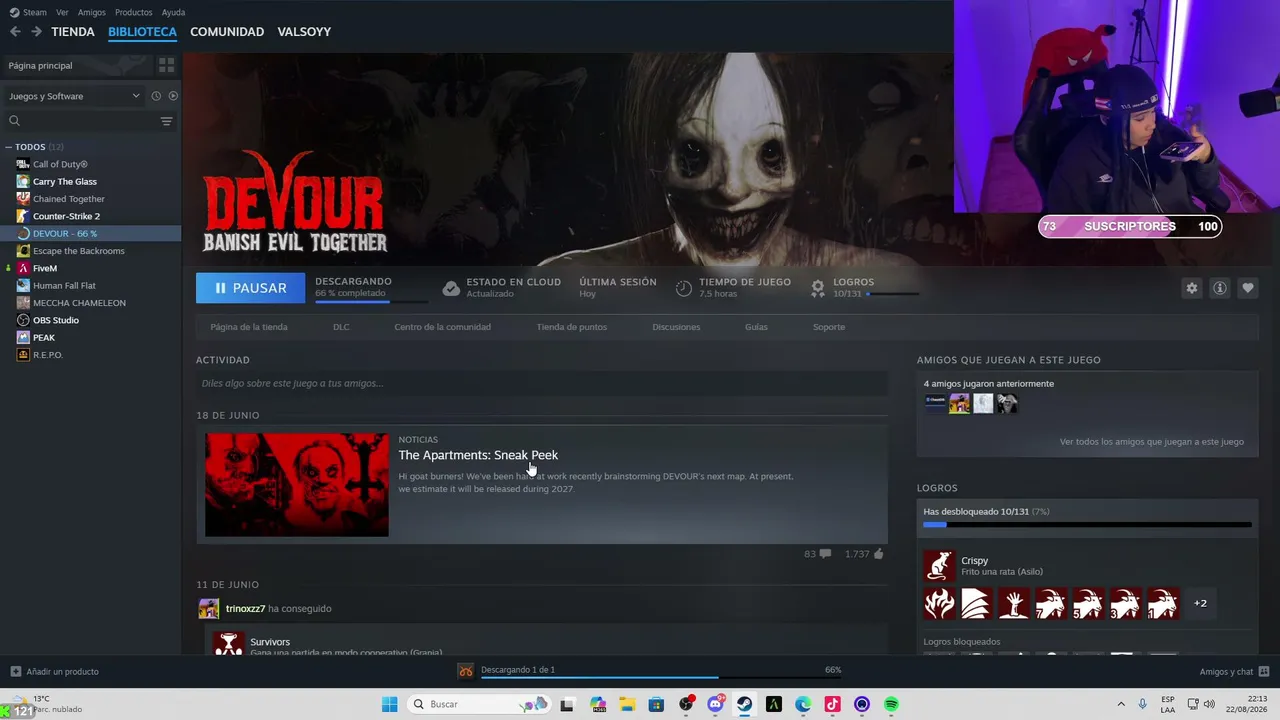Click the Windows taskbar search box
The height and width of the screenshot is (720, 1280).
[478, 704]
